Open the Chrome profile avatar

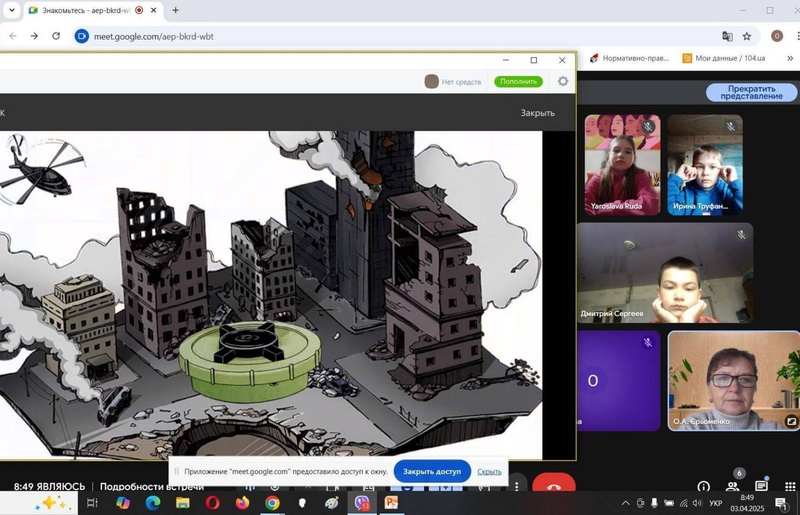point(777,36)
